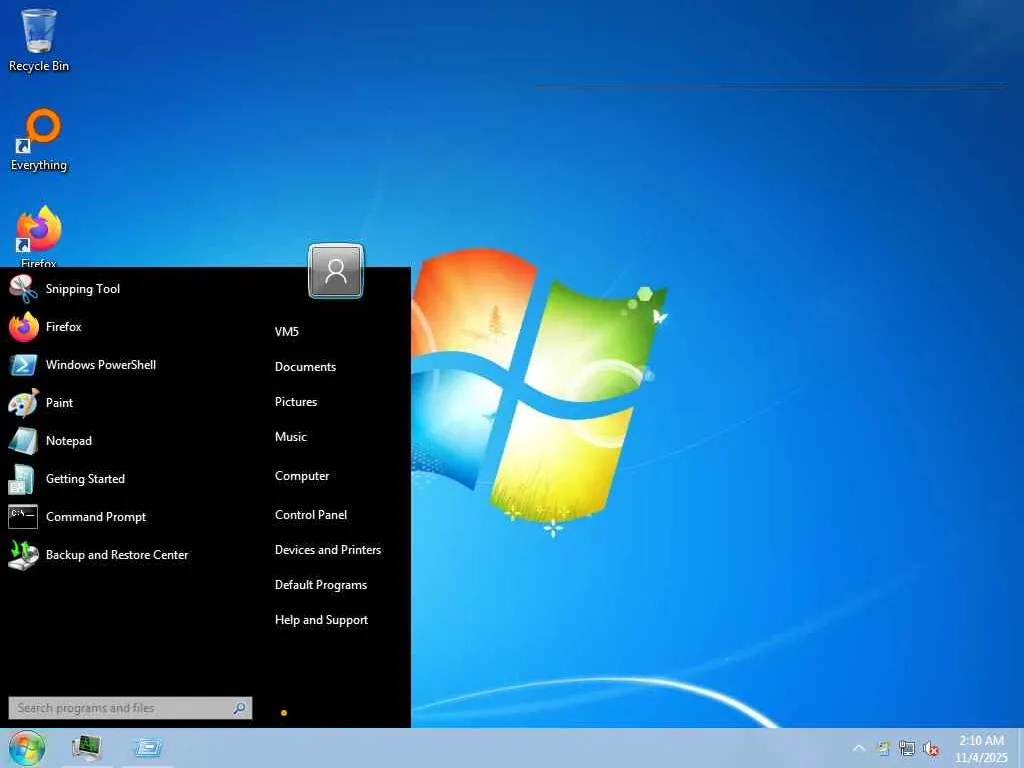
Task: Click the Getting Started icon
Action: 22,479
